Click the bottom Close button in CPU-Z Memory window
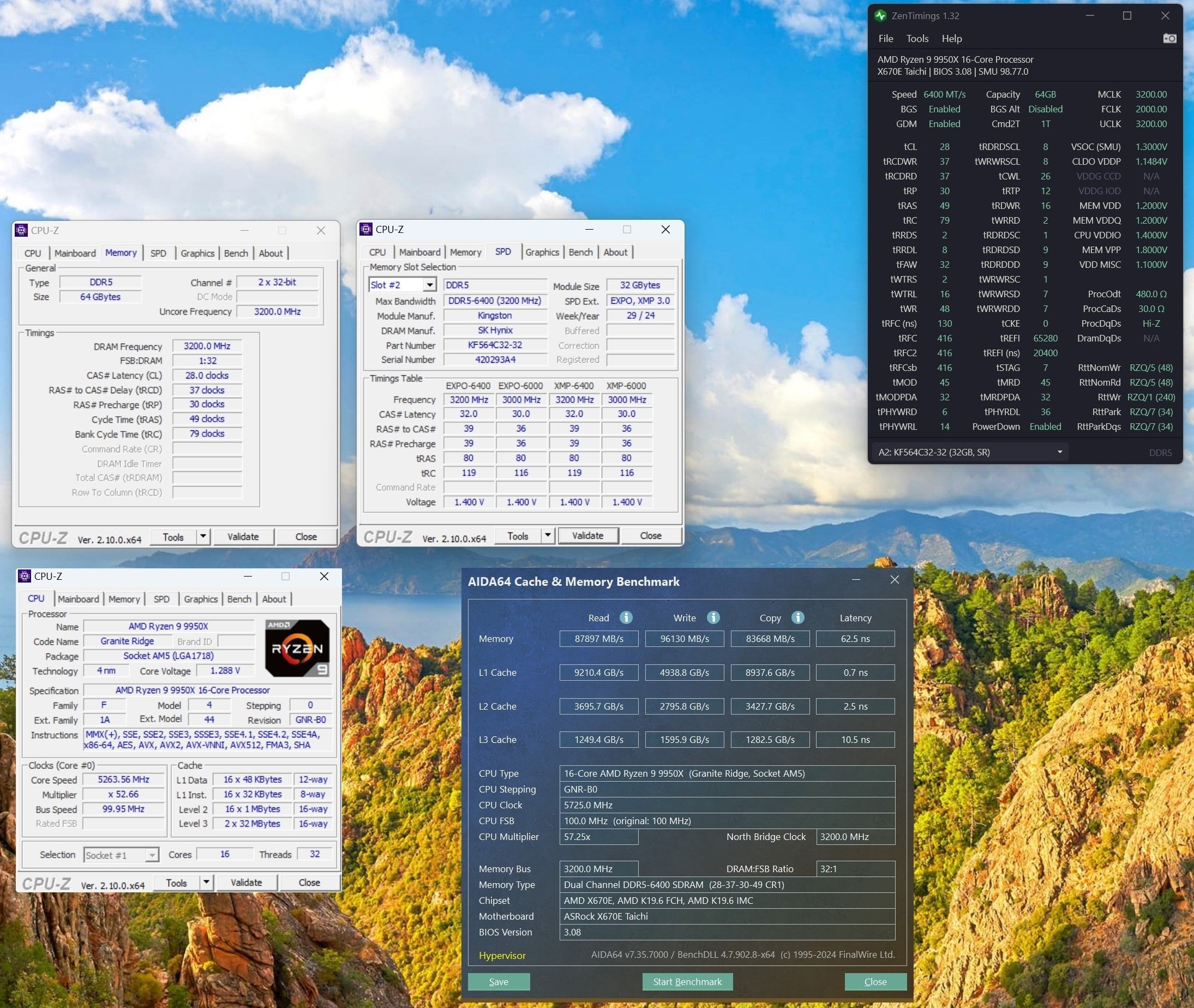Screen dimensions: 1194x1008 (x=306, y=537)
